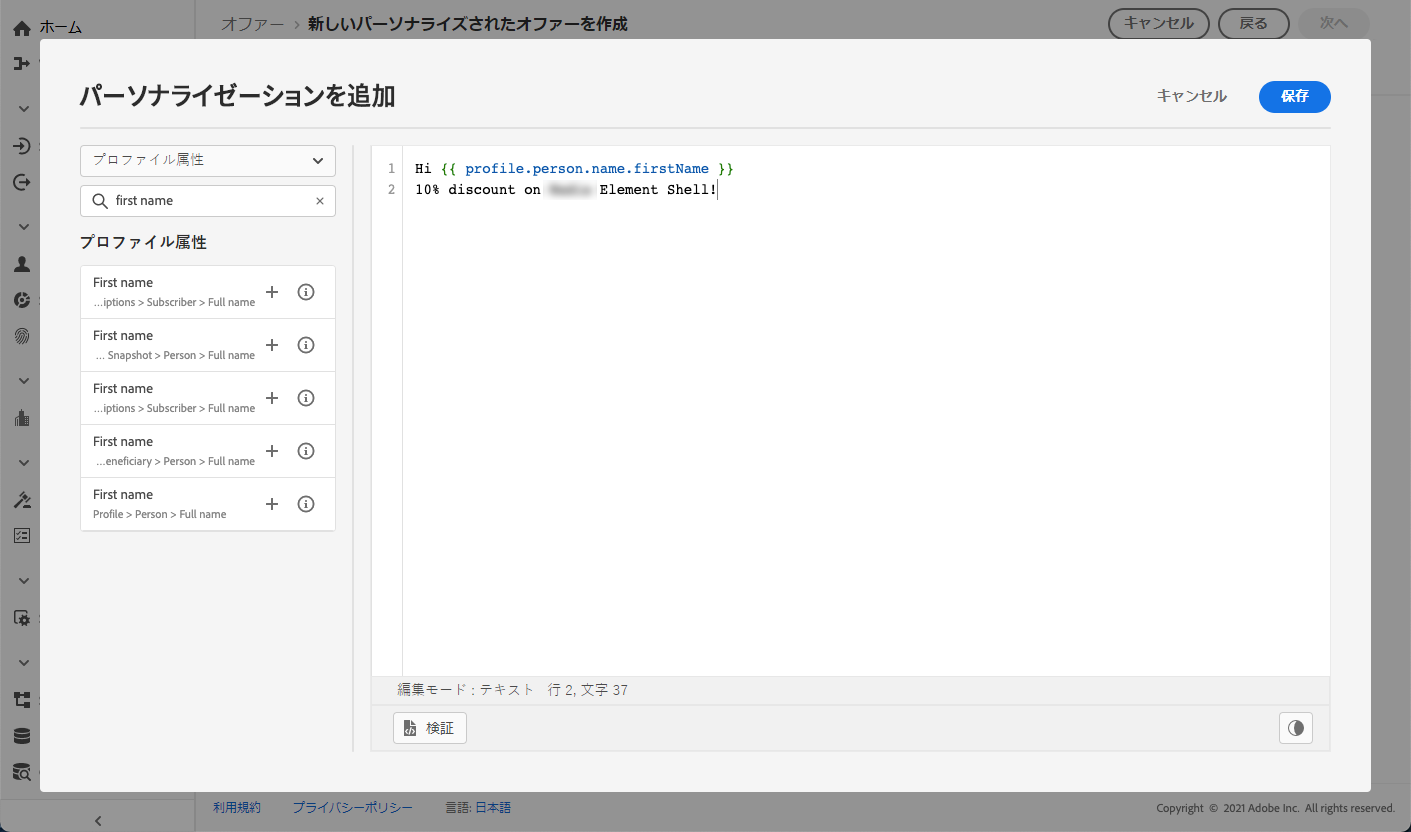Click the segment donut icon in background sidebar
1411x832 pixels.
pos(22,300)
